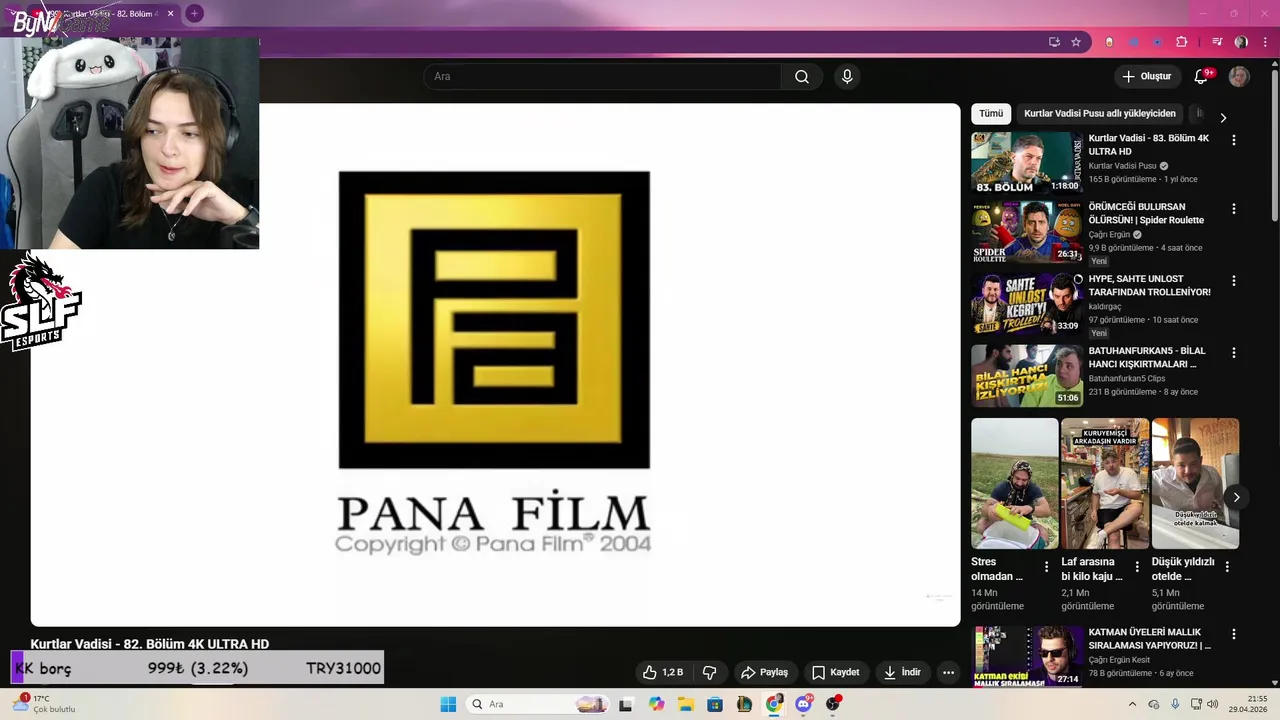Open options for BATUHANFURKAN5 video
This screenshot has height=720, width=1280.
pyautogui.click(x=1234, y=353)
